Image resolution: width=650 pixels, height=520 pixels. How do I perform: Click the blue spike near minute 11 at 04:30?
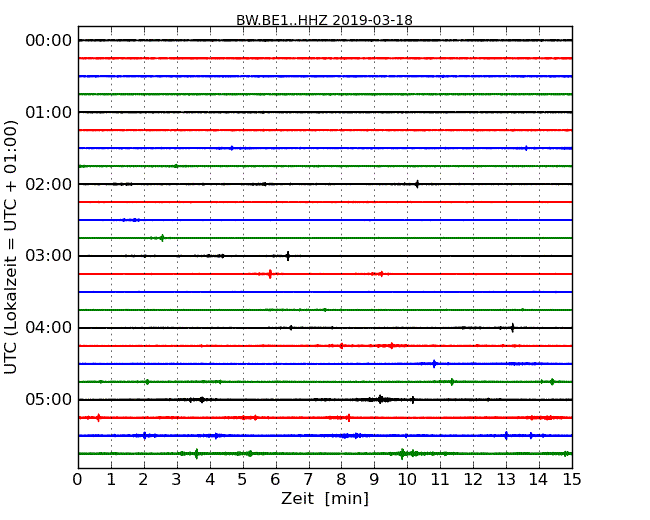[434, 364]
